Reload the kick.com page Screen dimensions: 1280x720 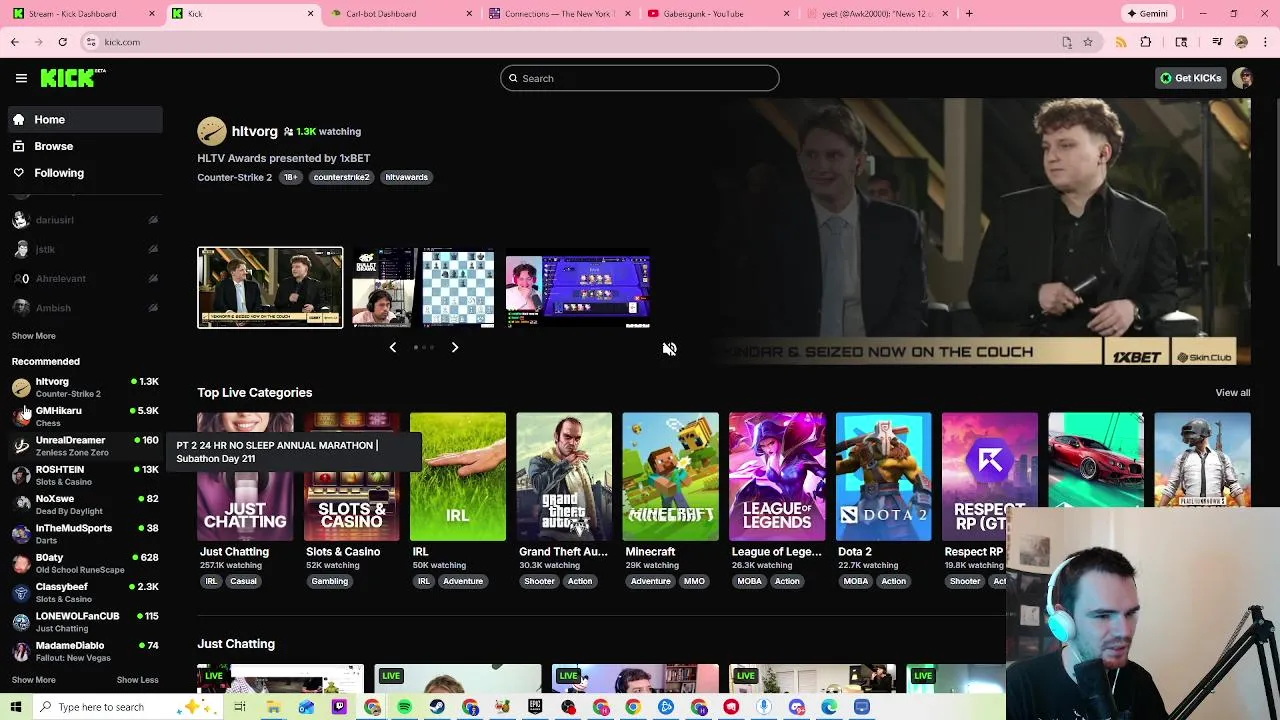[x=62, y=42]
